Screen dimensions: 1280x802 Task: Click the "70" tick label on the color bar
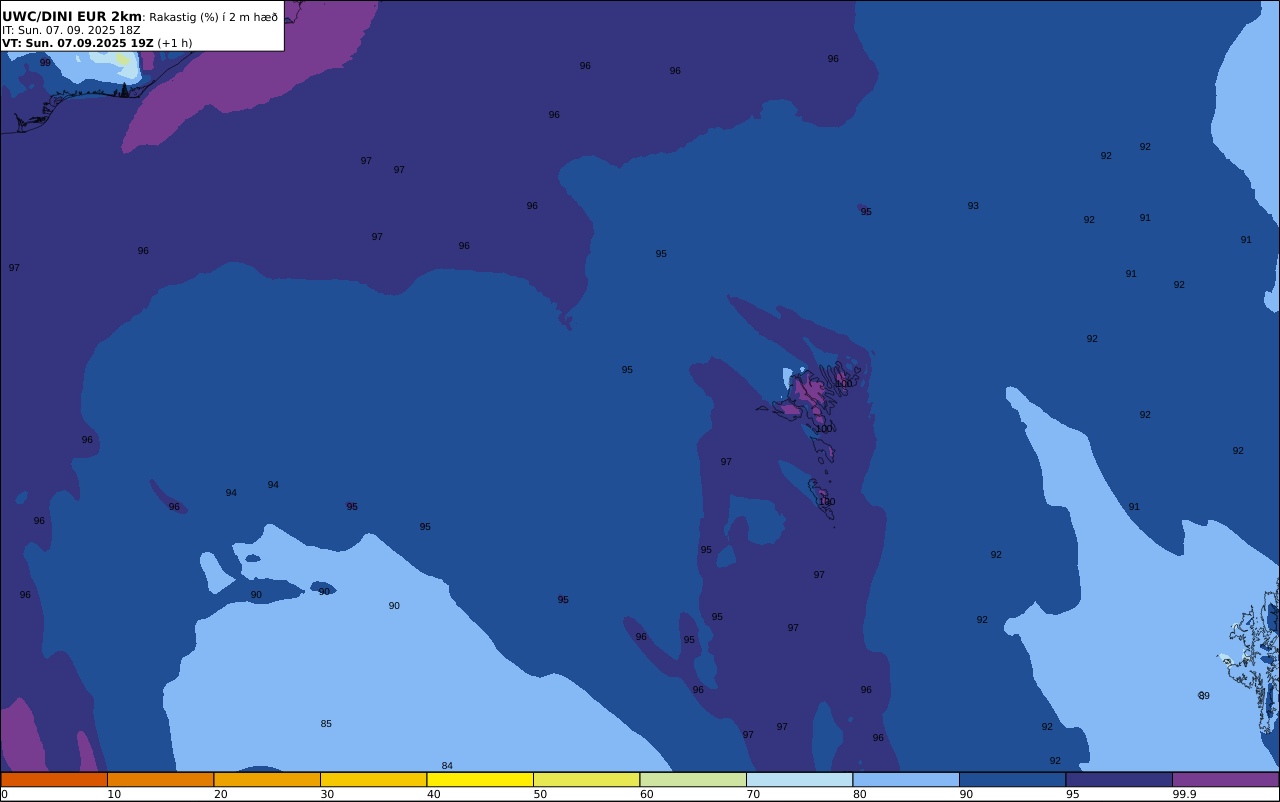click(x=753, y=794)
